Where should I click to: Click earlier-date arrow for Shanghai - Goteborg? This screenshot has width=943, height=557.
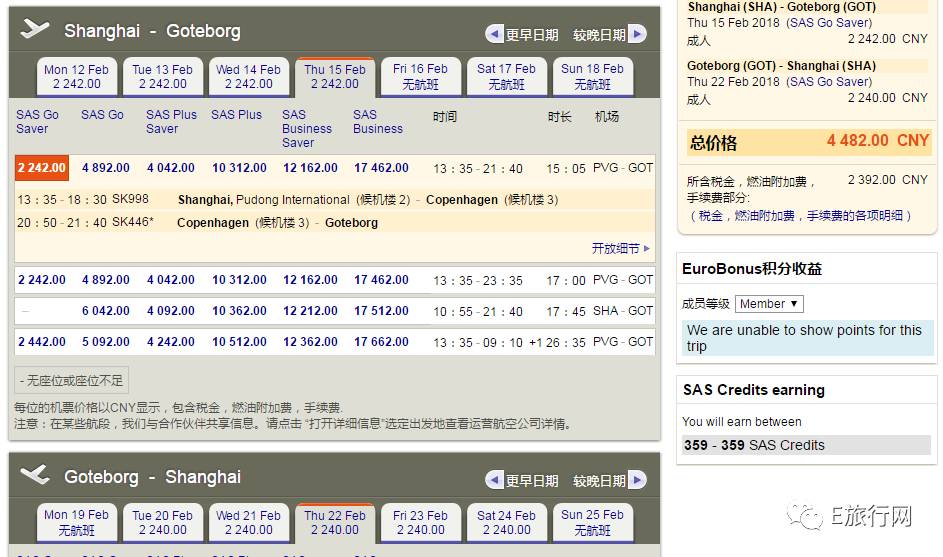tap(494, 34)
